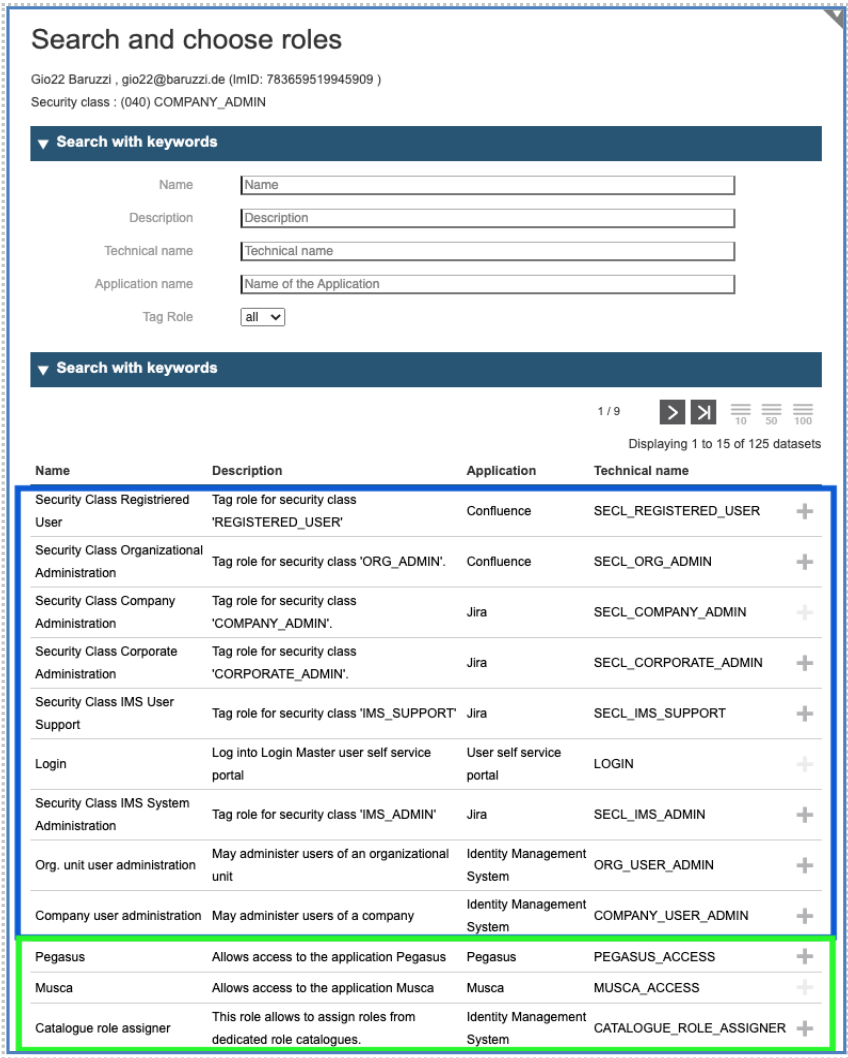Image resolution: width=848 pixels, height=1058 pixels.
Task: Collapse the upper Search with keywords section
Action: point(43,146)
